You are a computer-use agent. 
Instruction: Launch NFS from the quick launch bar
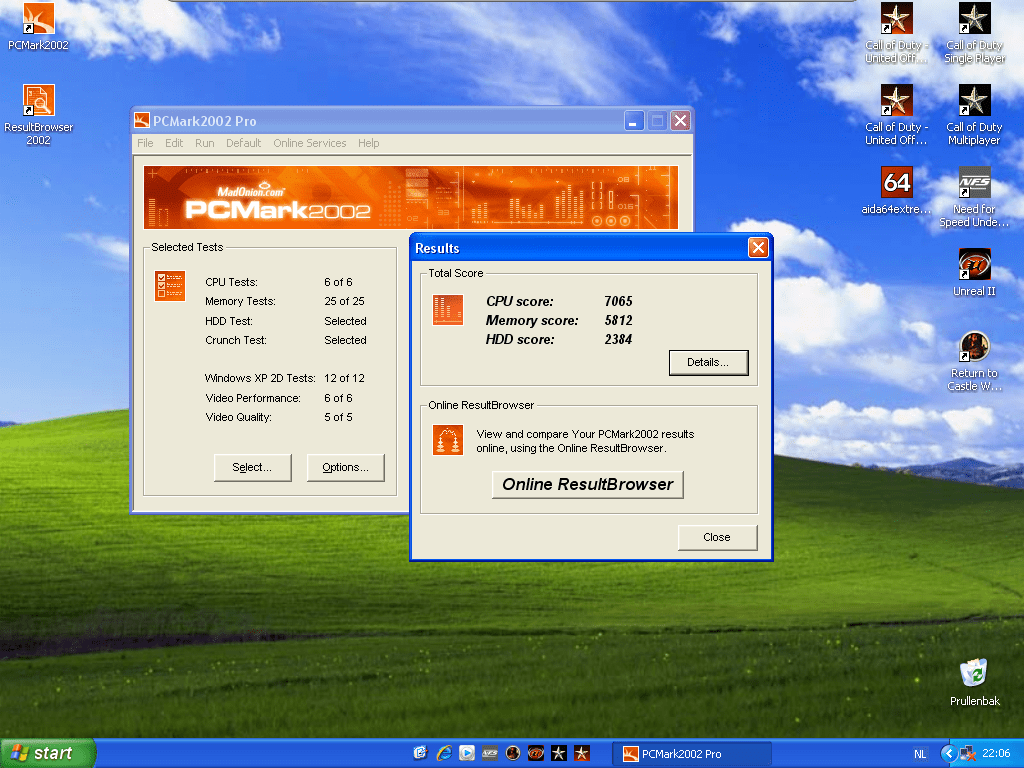coord(490,753)
